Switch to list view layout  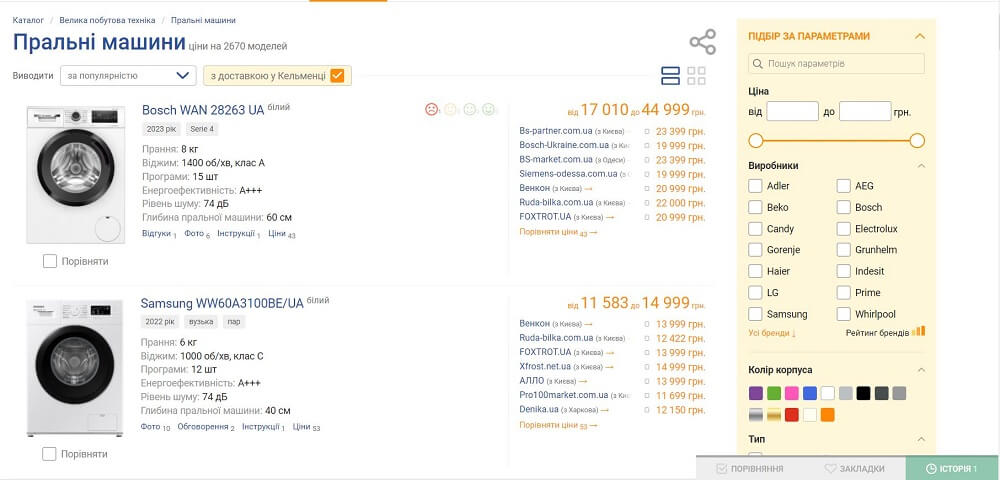(671, 76)
